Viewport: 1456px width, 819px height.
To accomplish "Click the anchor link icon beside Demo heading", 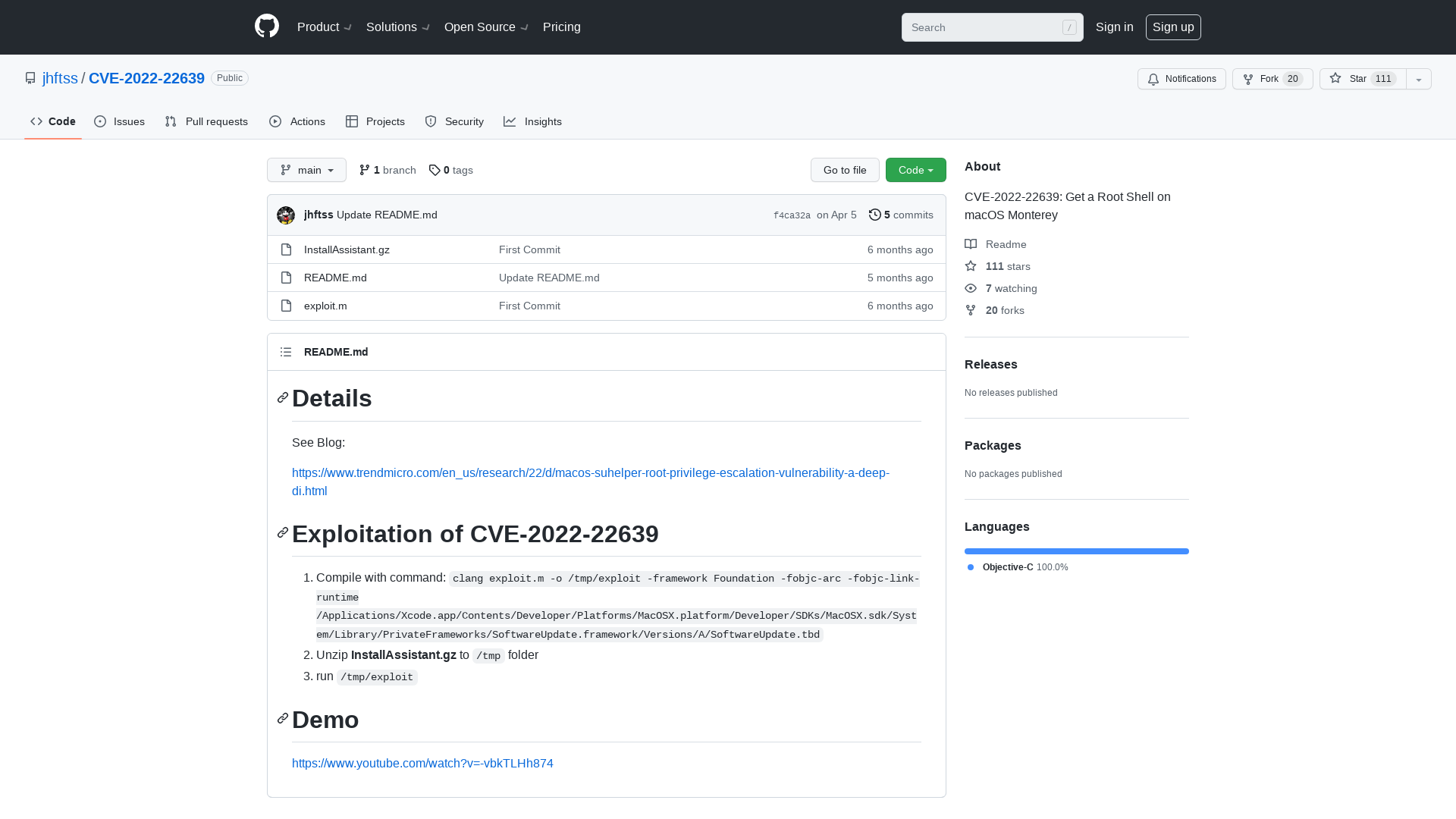I will coord(283,718).
